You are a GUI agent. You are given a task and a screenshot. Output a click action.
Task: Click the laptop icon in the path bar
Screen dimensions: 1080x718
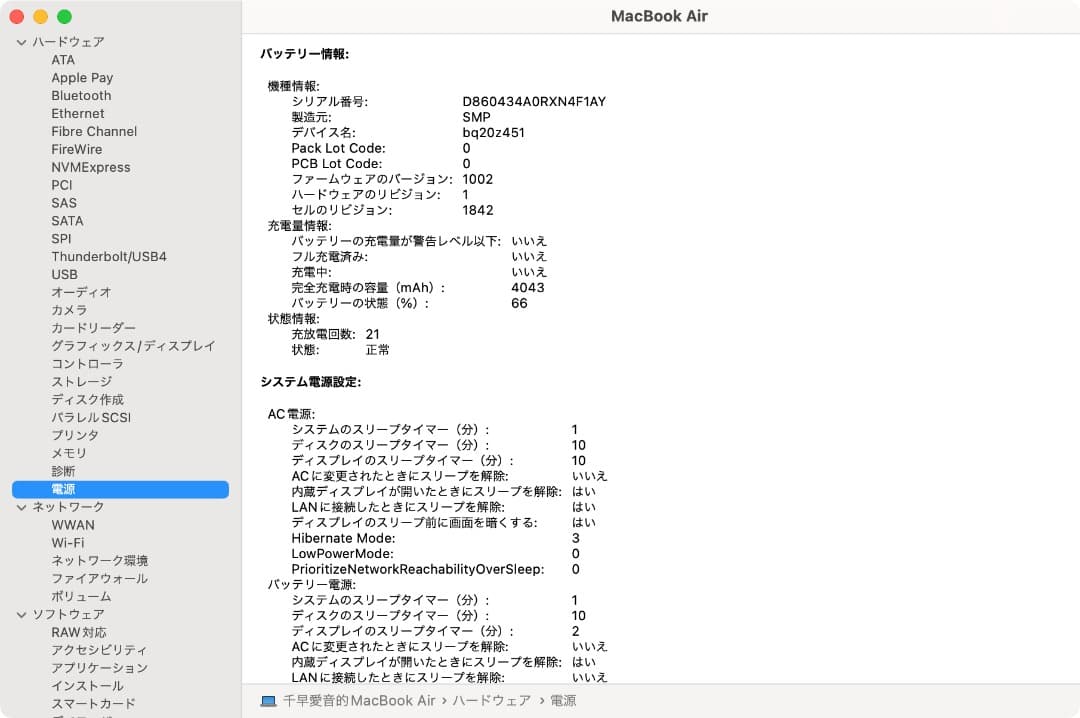point(268,701)
